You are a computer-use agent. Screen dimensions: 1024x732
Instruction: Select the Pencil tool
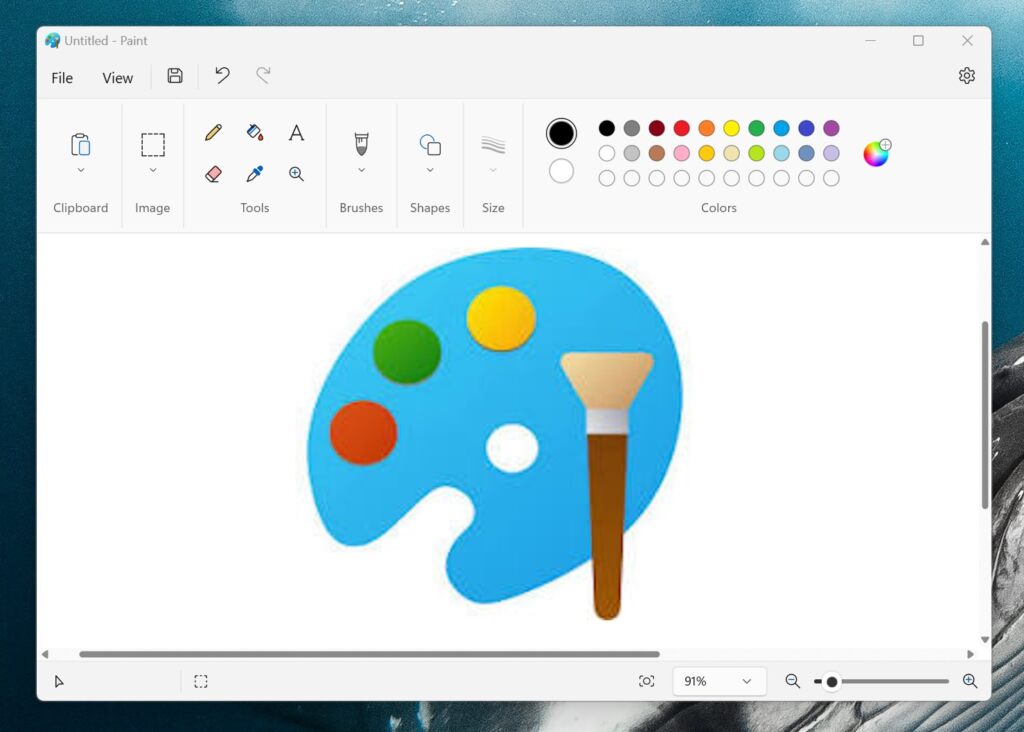tap(213, 131)
